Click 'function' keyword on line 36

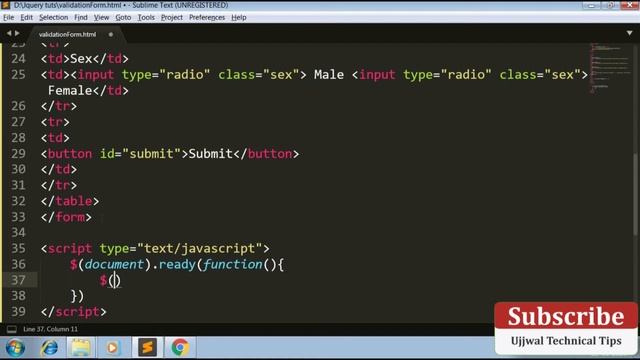coord(233,264)
